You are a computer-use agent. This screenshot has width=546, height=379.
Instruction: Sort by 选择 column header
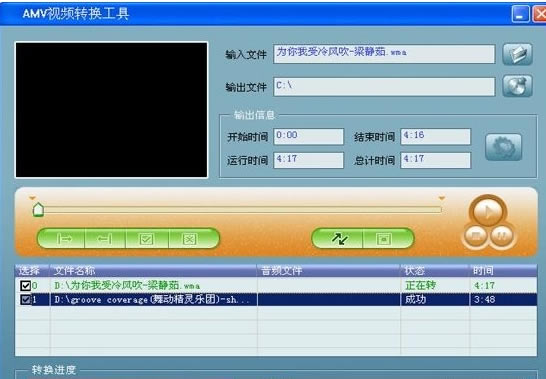coord(33,271)
